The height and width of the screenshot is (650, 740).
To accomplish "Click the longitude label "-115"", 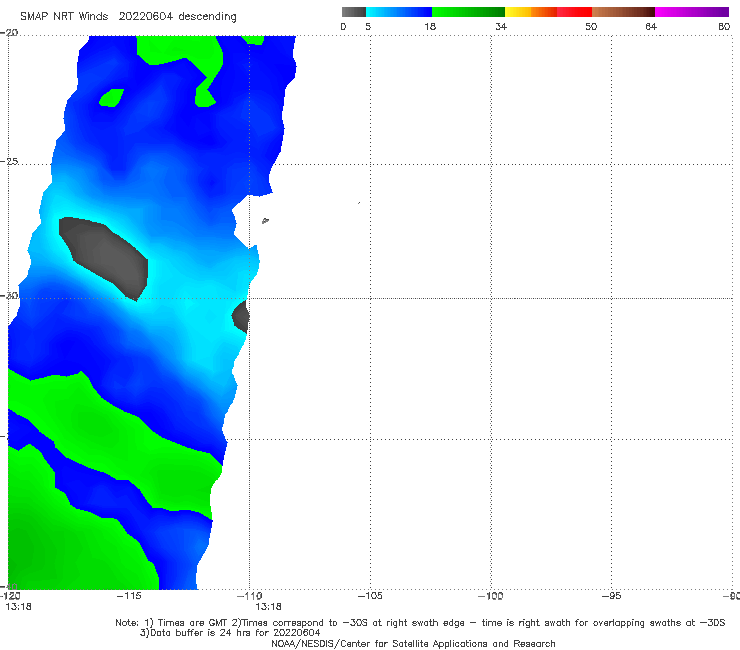I will coord(129,596).
